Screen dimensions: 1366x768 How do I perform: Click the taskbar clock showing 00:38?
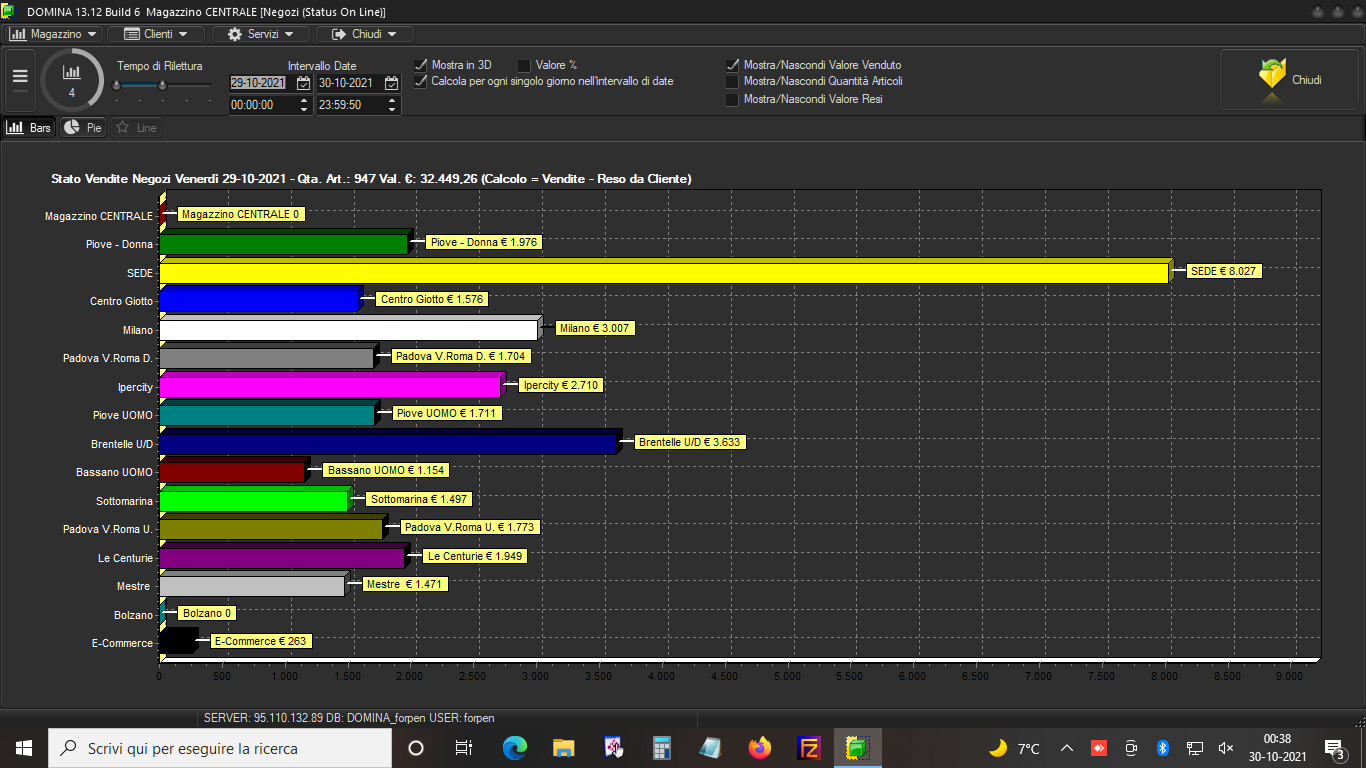(x=1278, y=748)
